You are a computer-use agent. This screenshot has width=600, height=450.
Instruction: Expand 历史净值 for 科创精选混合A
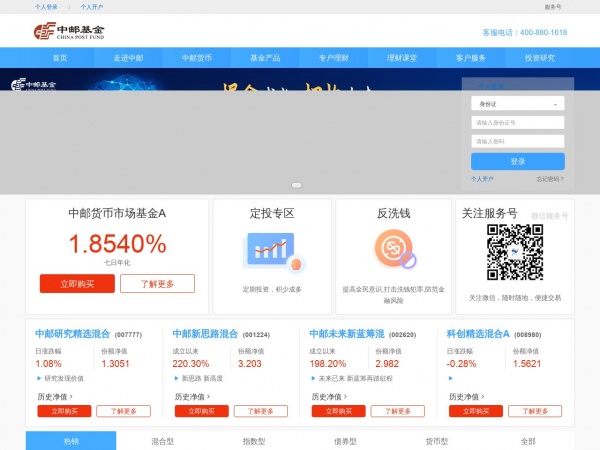(466, 397)
